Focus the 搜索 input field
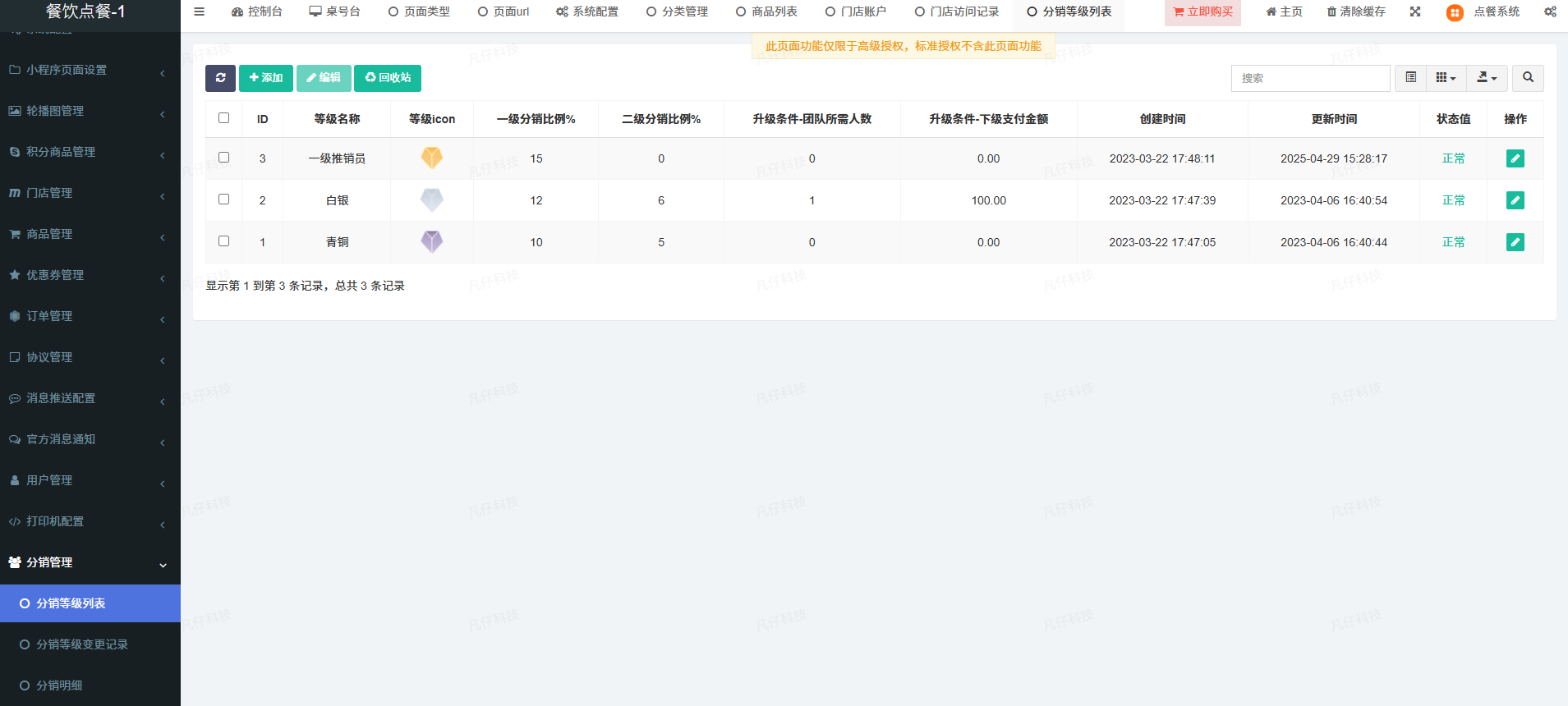Viewport: 1568px width, 706px height. pyautogui.click(x=1310, y=78)
